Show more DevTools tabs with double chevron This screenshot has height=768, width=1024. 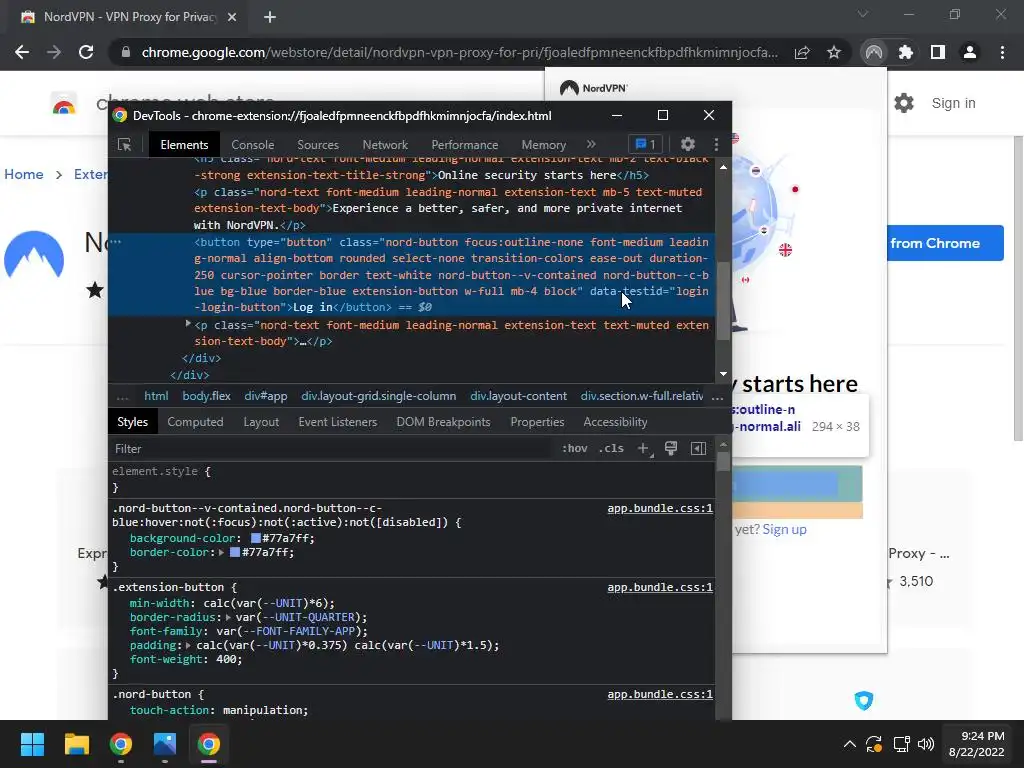pos(591,144)
